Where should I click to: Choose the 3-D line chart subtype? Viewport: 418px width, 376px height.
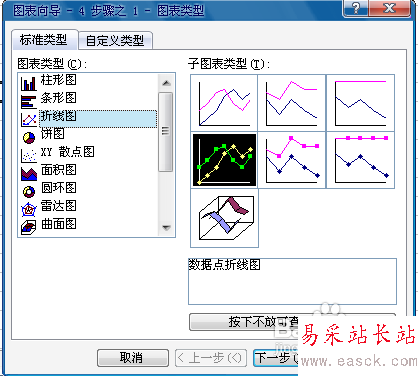(224, 218)
